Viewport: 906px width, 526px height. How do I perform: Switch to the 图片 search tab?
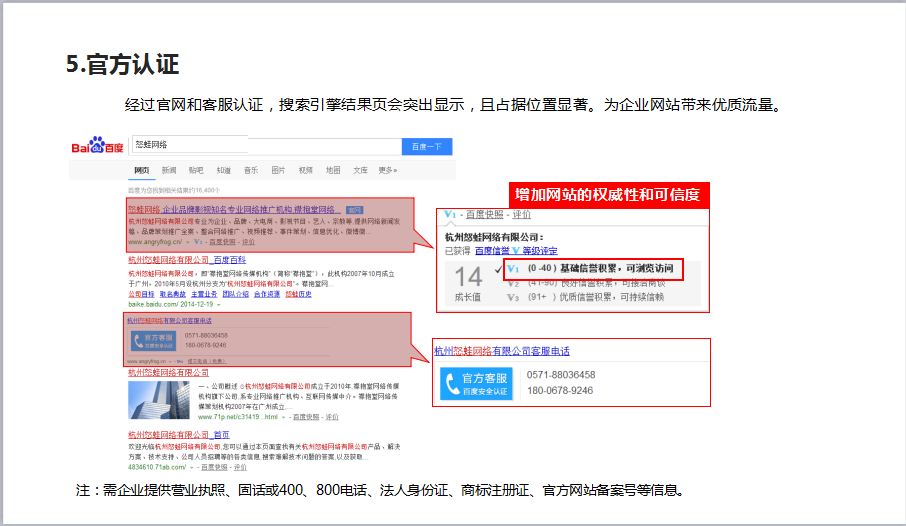point(278,171)
